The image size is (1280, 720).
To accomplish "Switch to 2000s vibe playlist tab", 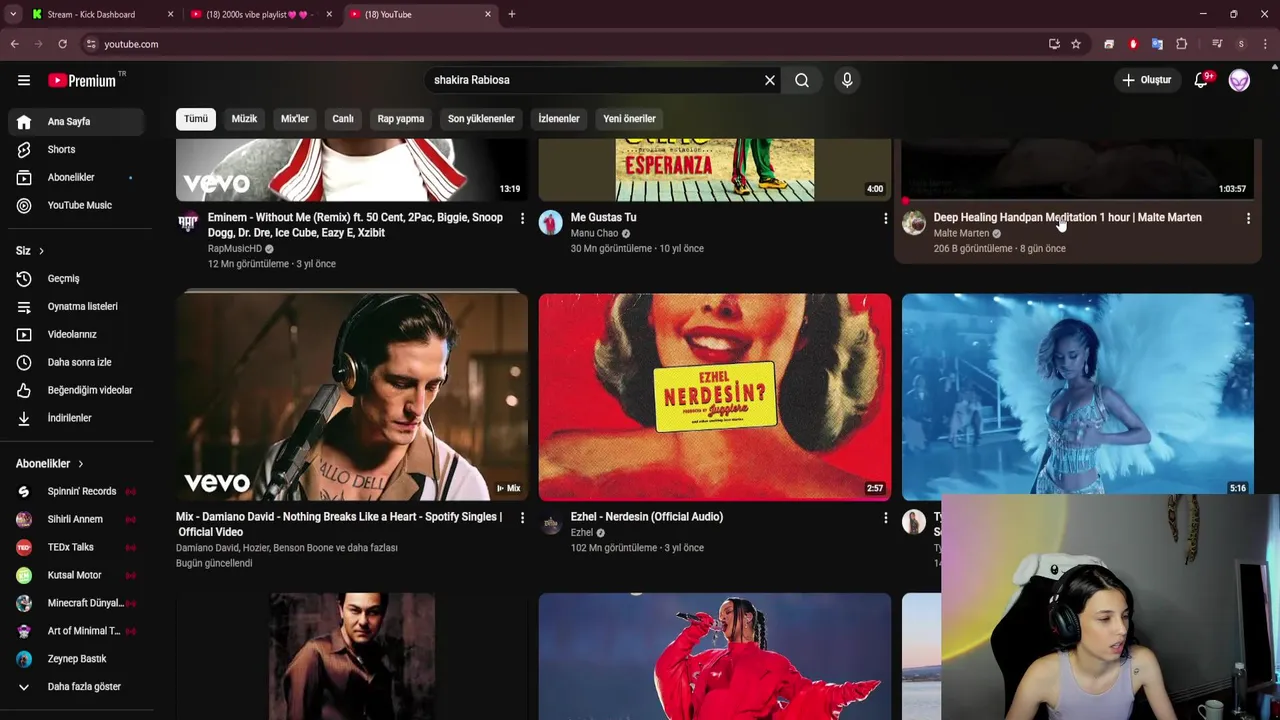I will (x=260, y=15).
